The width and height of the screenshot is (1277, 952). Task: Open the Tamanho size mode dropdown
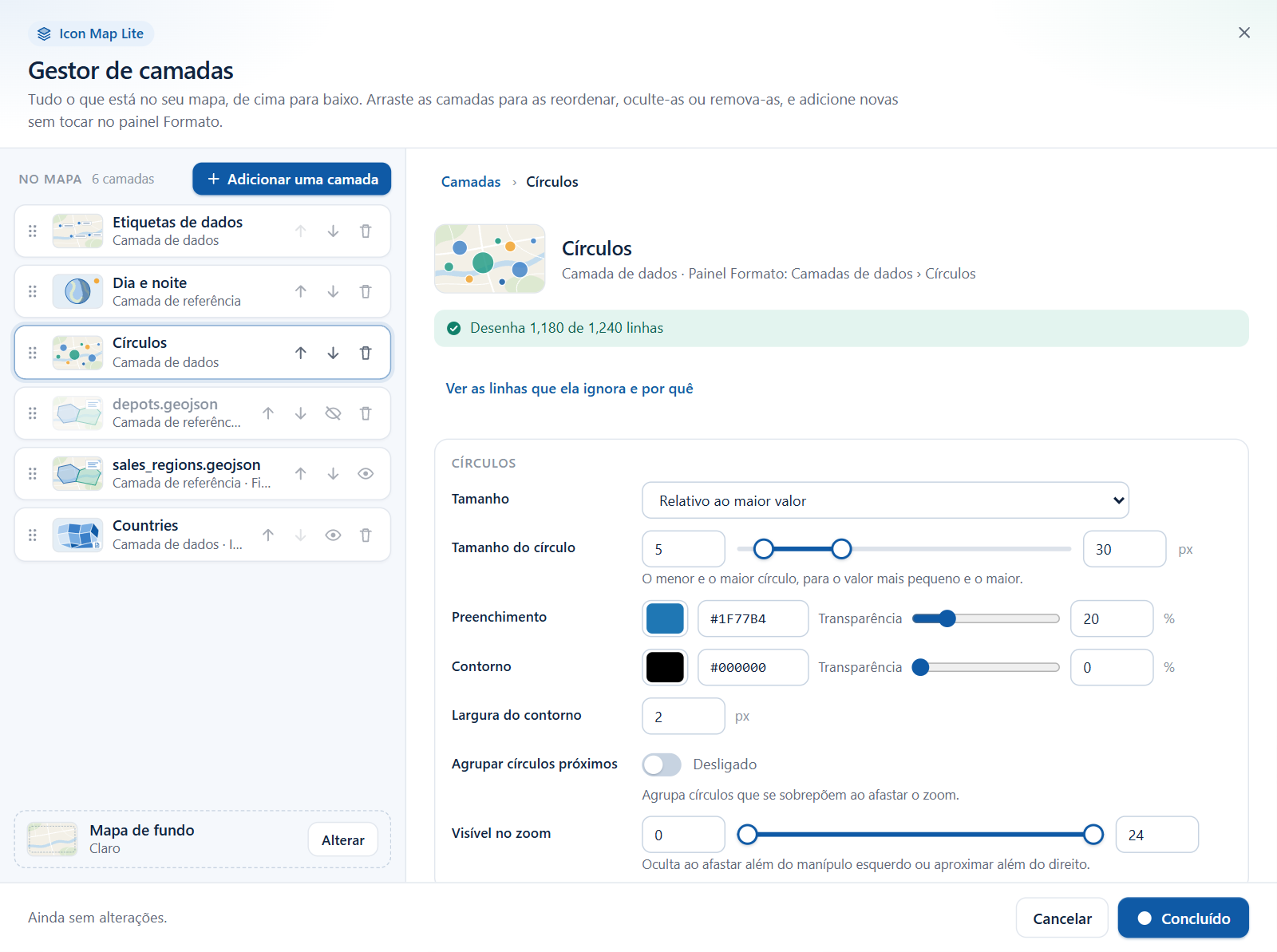pyautogui.click(x=885, y=500)
